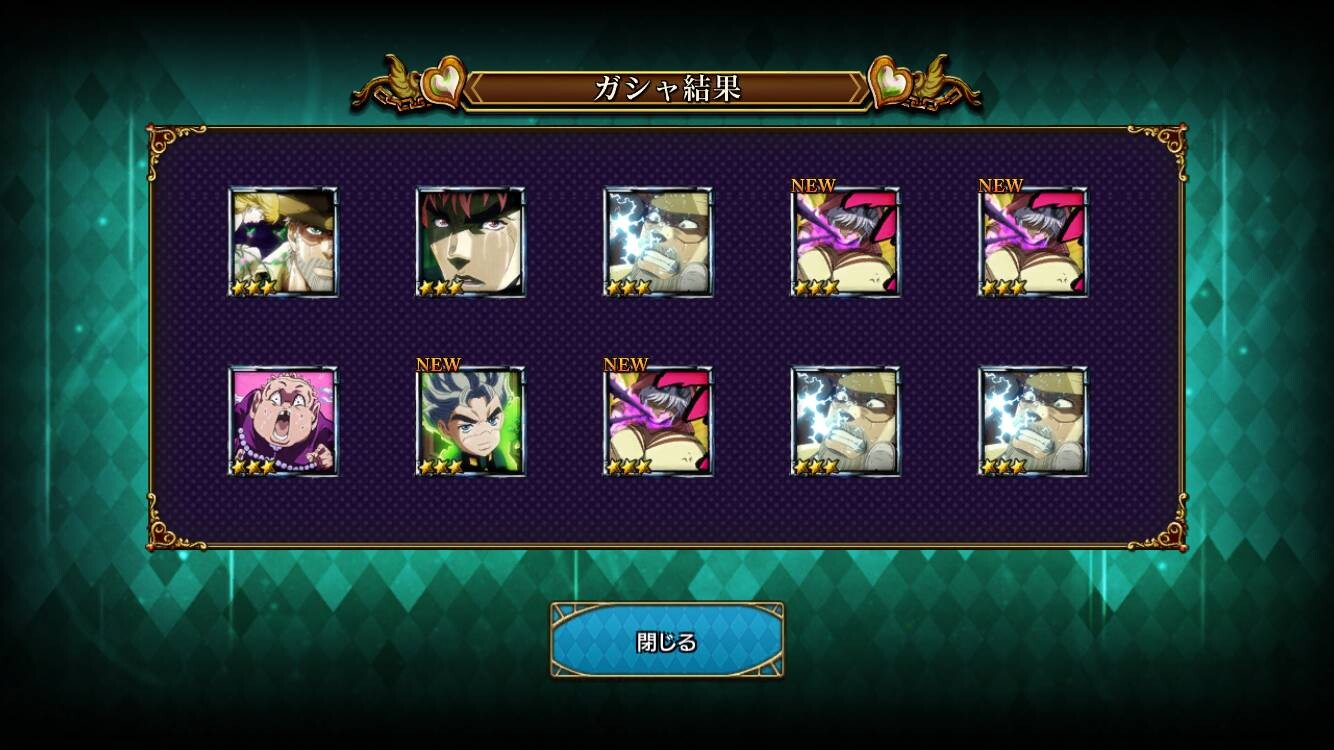Image resolution: width=1334 pixels, height=750 pixels.
Task: Click the NEW label on top row last card
Action: [x=1001, y=186]
